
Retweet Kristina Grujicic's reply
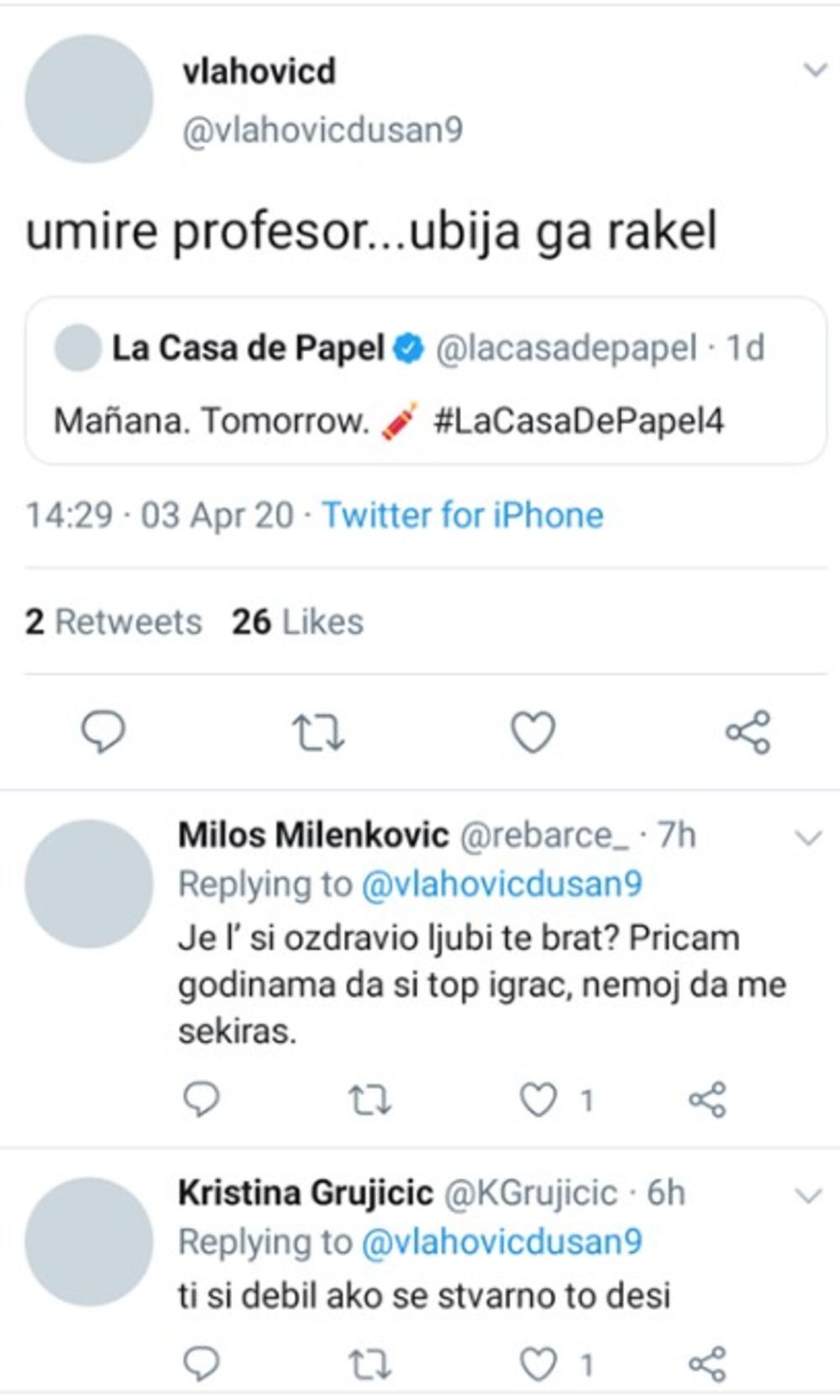(x=370, y=1365)
